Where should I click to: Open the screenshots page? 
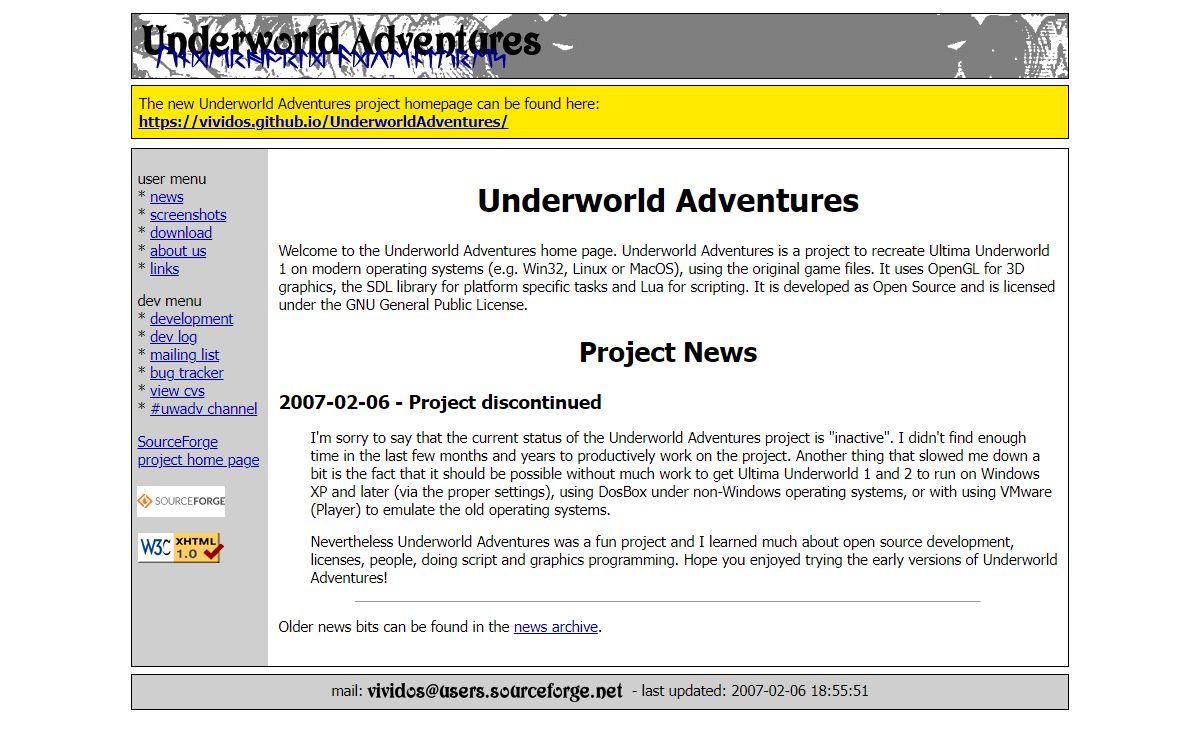pyautogui.click(x=188, y=215)
